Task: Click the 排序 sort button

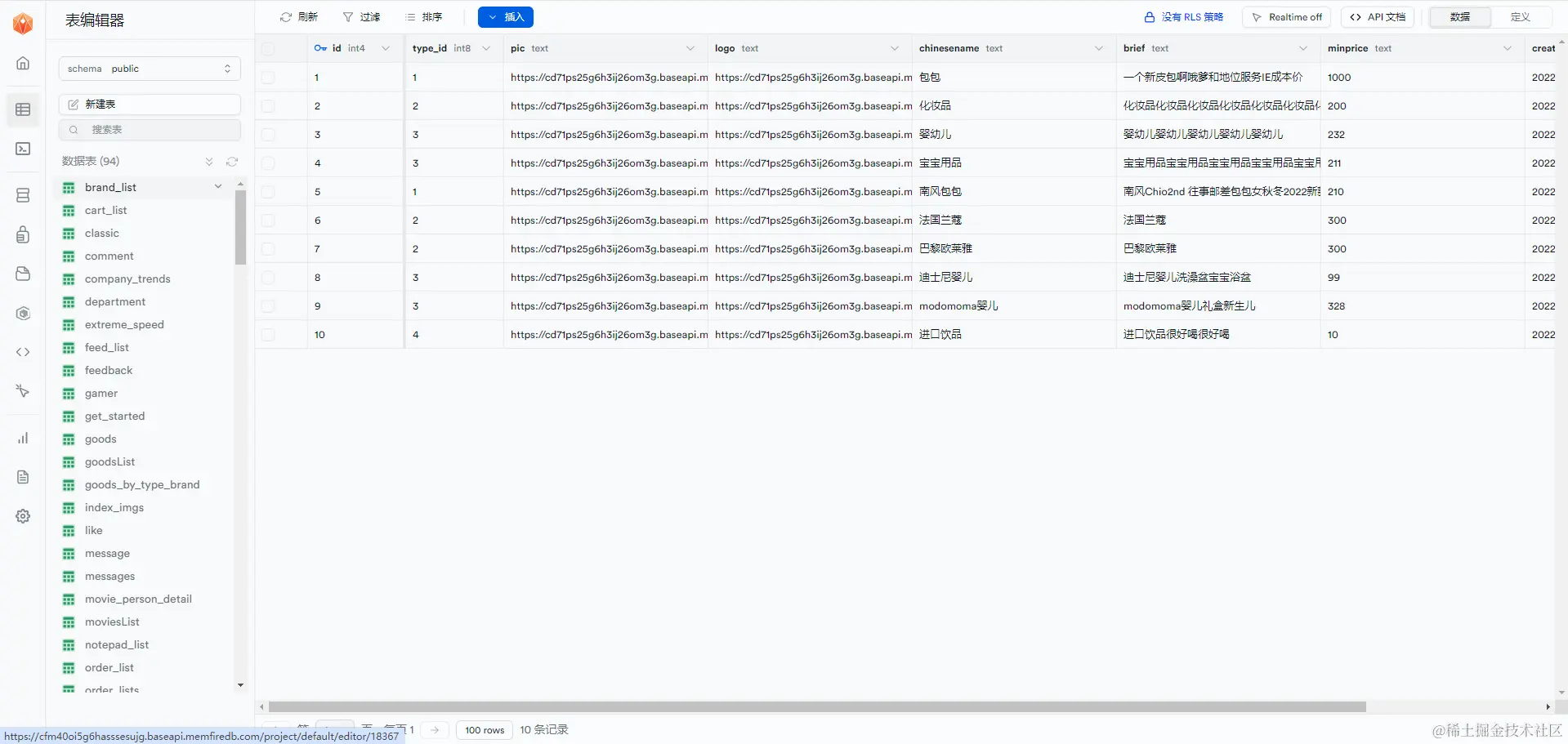Action: (x=423, y=17)
